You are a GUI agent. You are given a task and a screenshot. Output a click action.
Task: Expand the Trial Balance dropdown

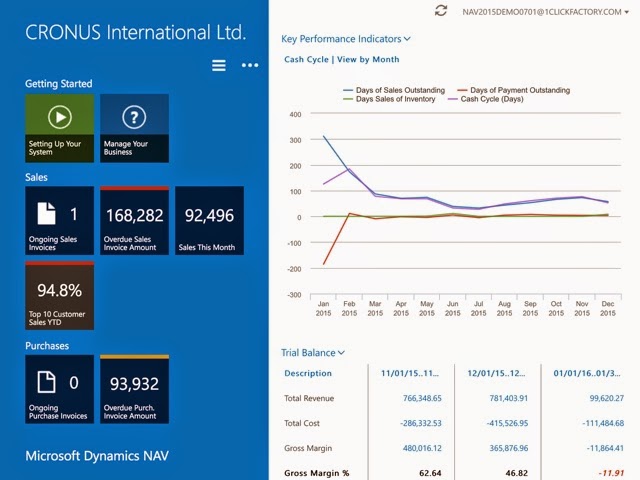(313, 352)
